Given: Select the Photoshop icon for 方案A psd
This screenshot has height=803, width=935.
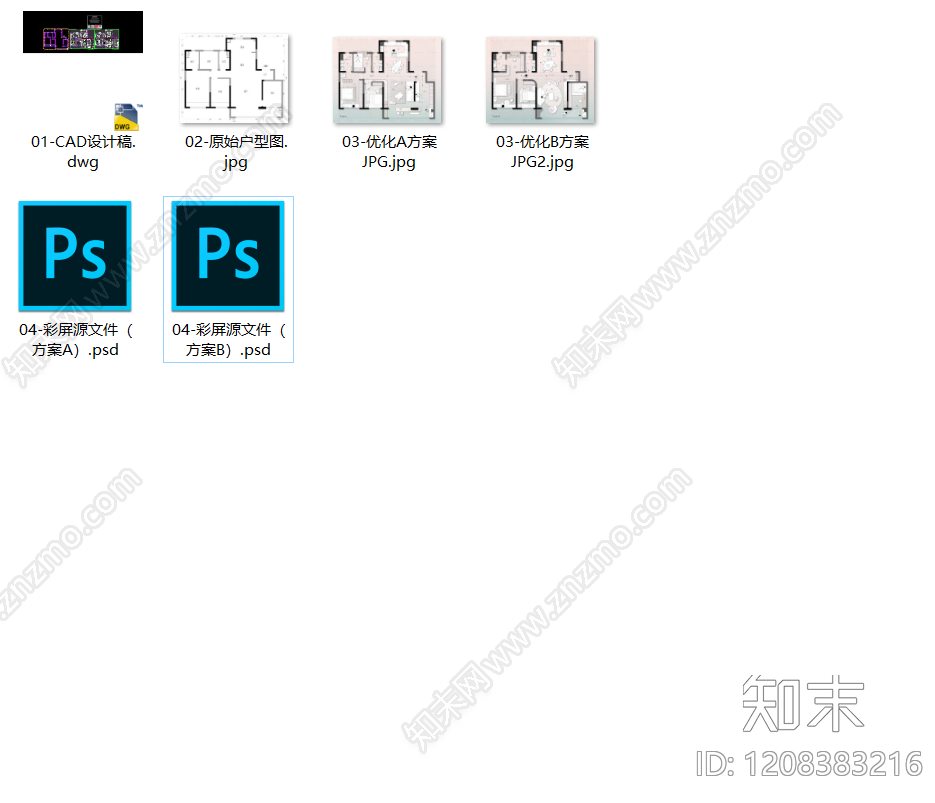Looking at the screenshot, I should coord(75,256).
